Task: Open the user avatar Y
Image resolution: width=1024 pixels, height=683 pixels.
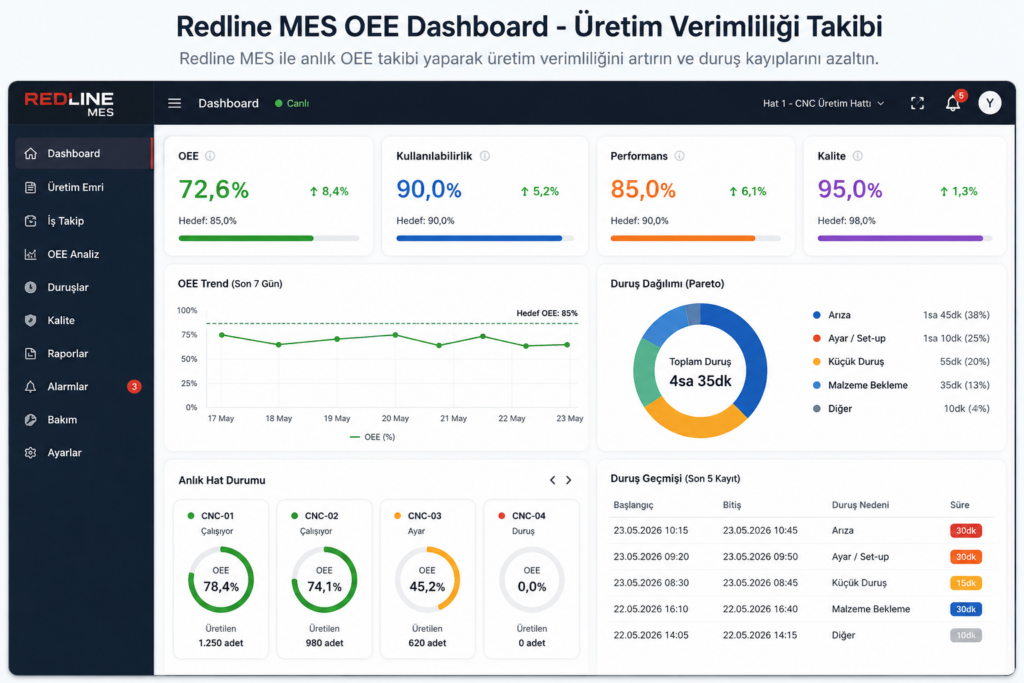Action: pos(989,103)
